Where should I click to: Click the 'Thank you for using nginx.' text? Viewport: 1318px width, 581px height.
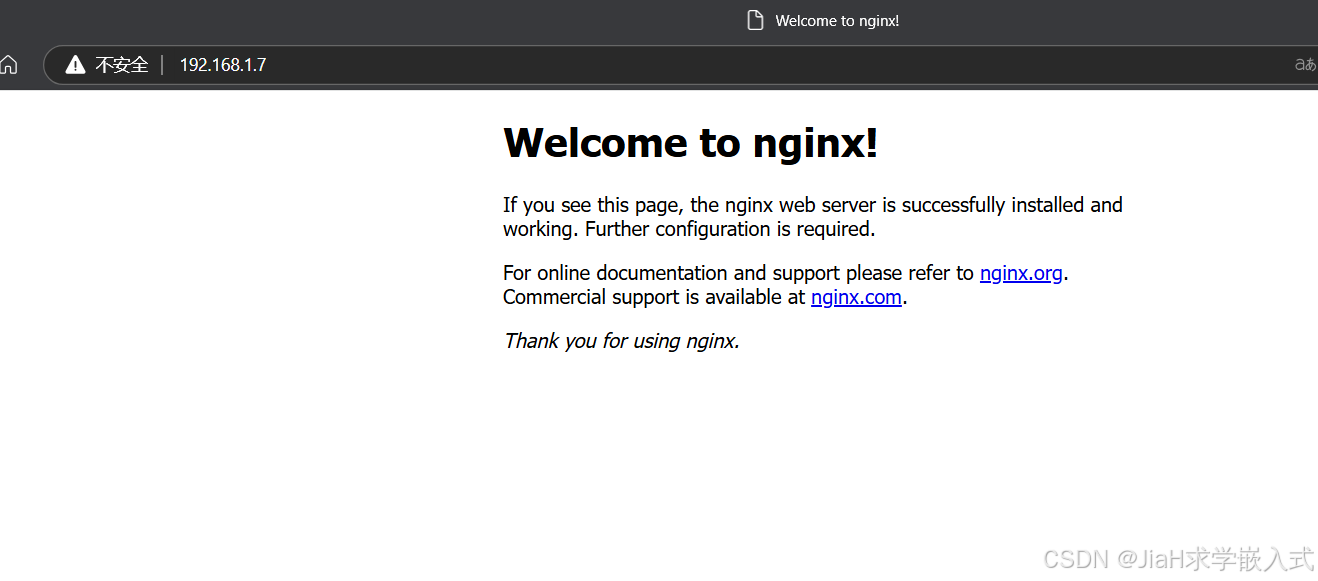click(x=622, y=341)
